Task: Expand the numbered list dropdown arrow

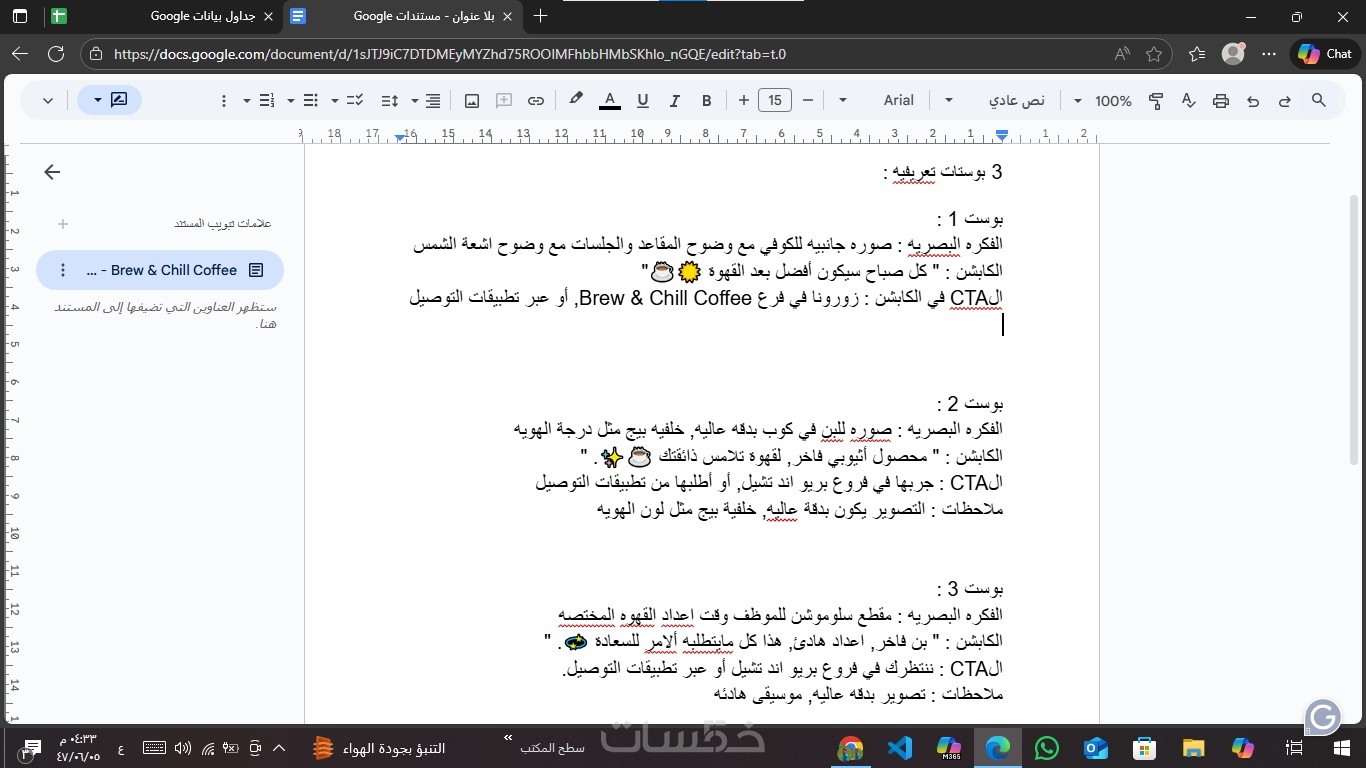Action: click(247, 100)
